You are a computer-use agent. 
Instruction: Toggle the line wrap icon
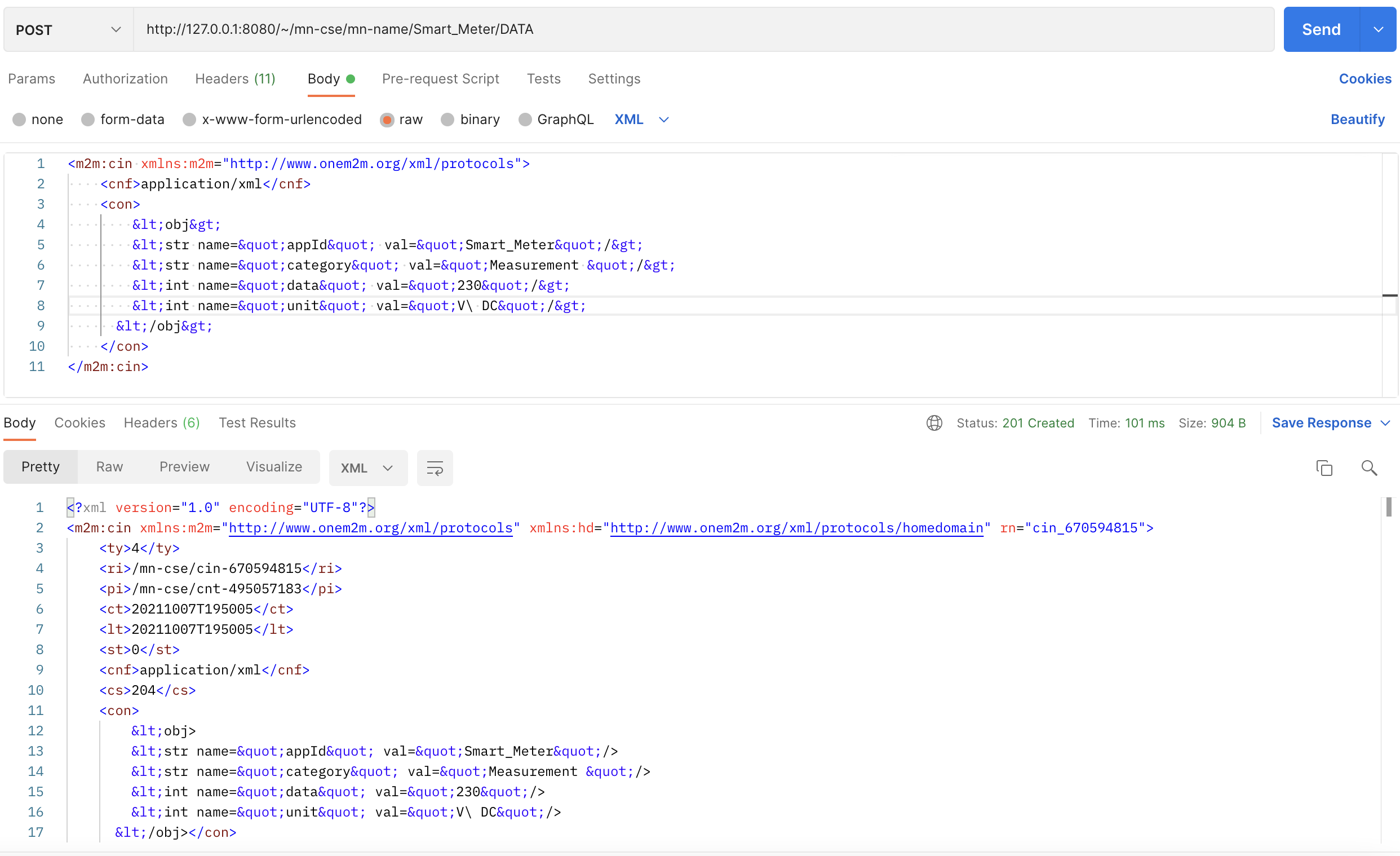pos(435,469)
